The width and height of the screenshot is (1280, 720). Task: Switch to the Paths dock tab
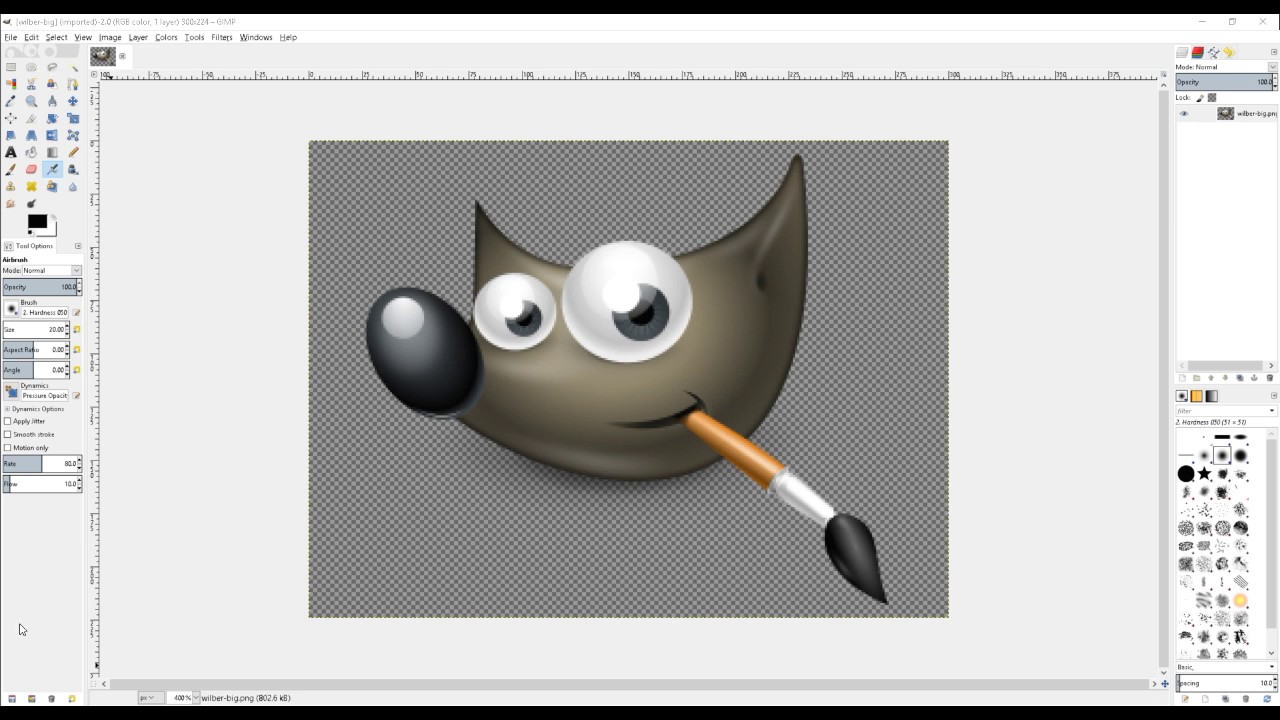[1213, 52]
